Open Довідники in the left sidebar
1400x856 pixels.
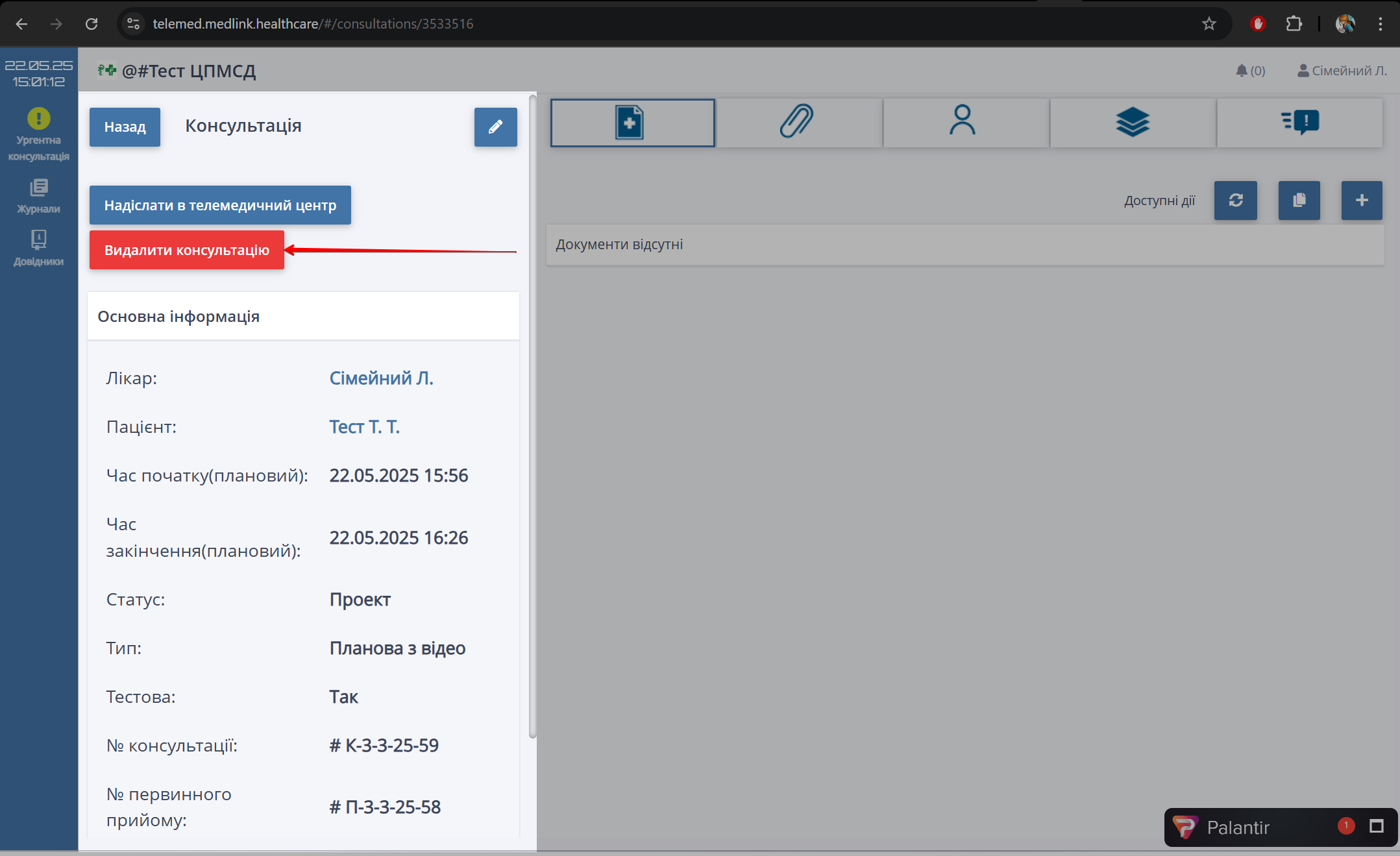coord(38,249)
